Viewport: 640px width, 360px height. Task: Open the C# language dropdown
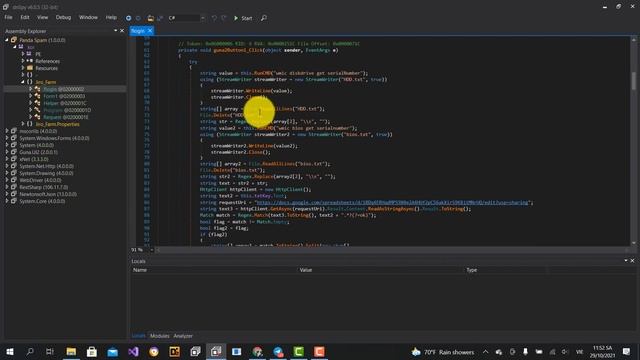point(202,18)
